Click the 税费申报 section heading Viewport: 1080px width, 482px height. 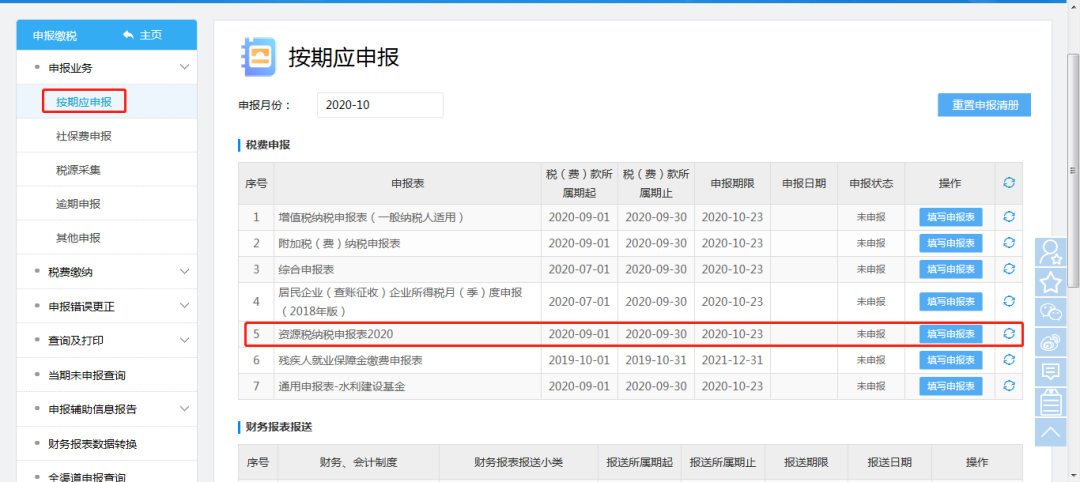click(268, 145)
